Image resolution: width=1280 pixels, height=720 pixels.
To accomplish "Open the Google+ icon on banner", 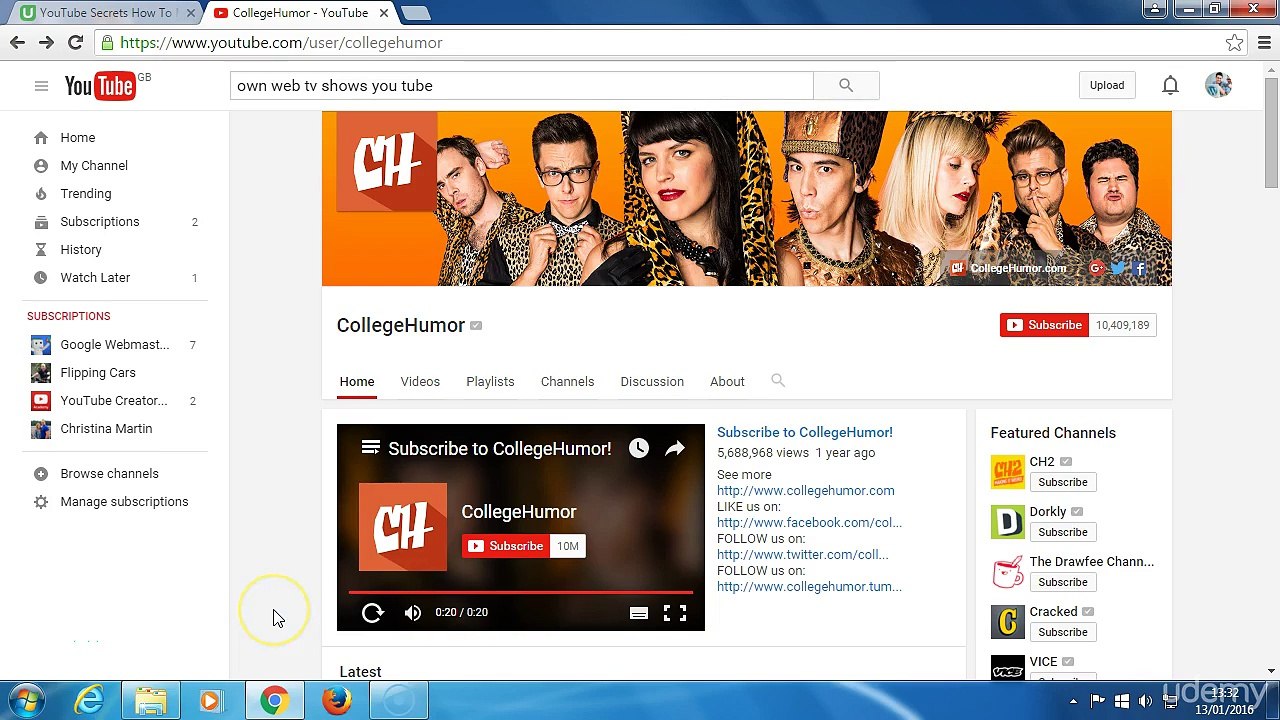I will coord(1097,268).
